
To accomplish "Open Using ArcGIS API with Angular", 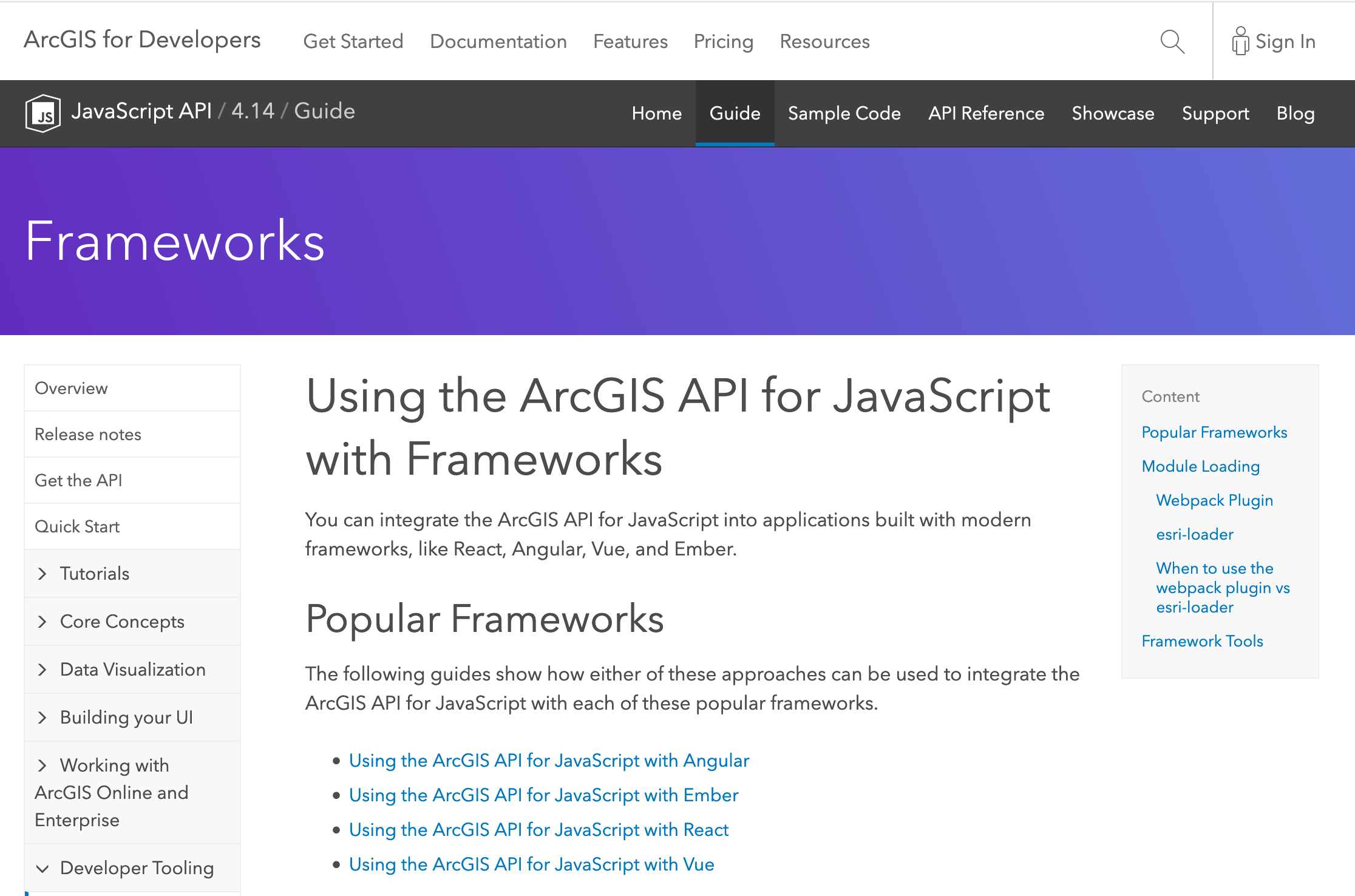I will pos(548,761).
